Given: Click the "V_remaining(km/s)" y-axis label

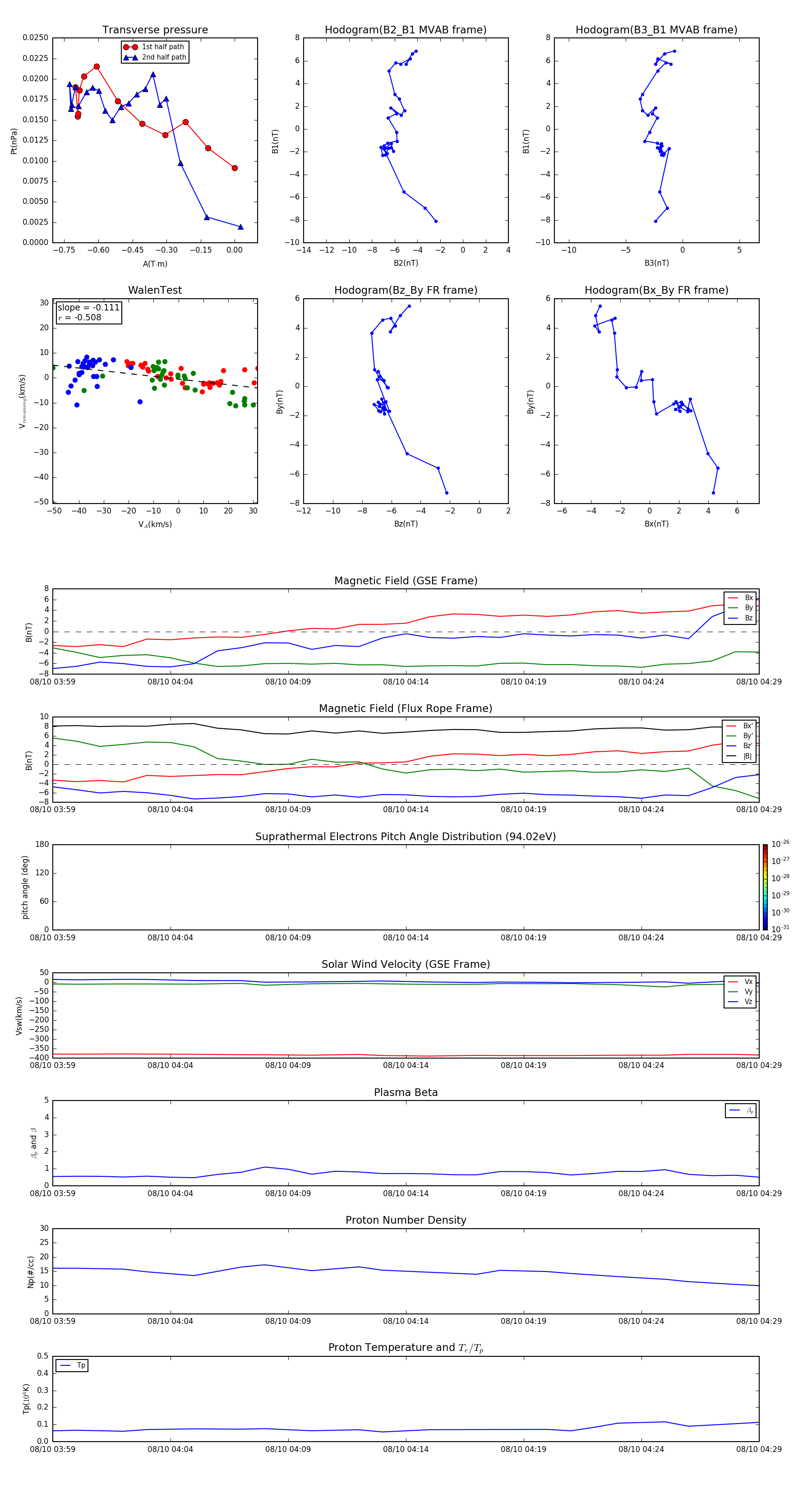Looking at the screenshot, I should click(23, 401).
